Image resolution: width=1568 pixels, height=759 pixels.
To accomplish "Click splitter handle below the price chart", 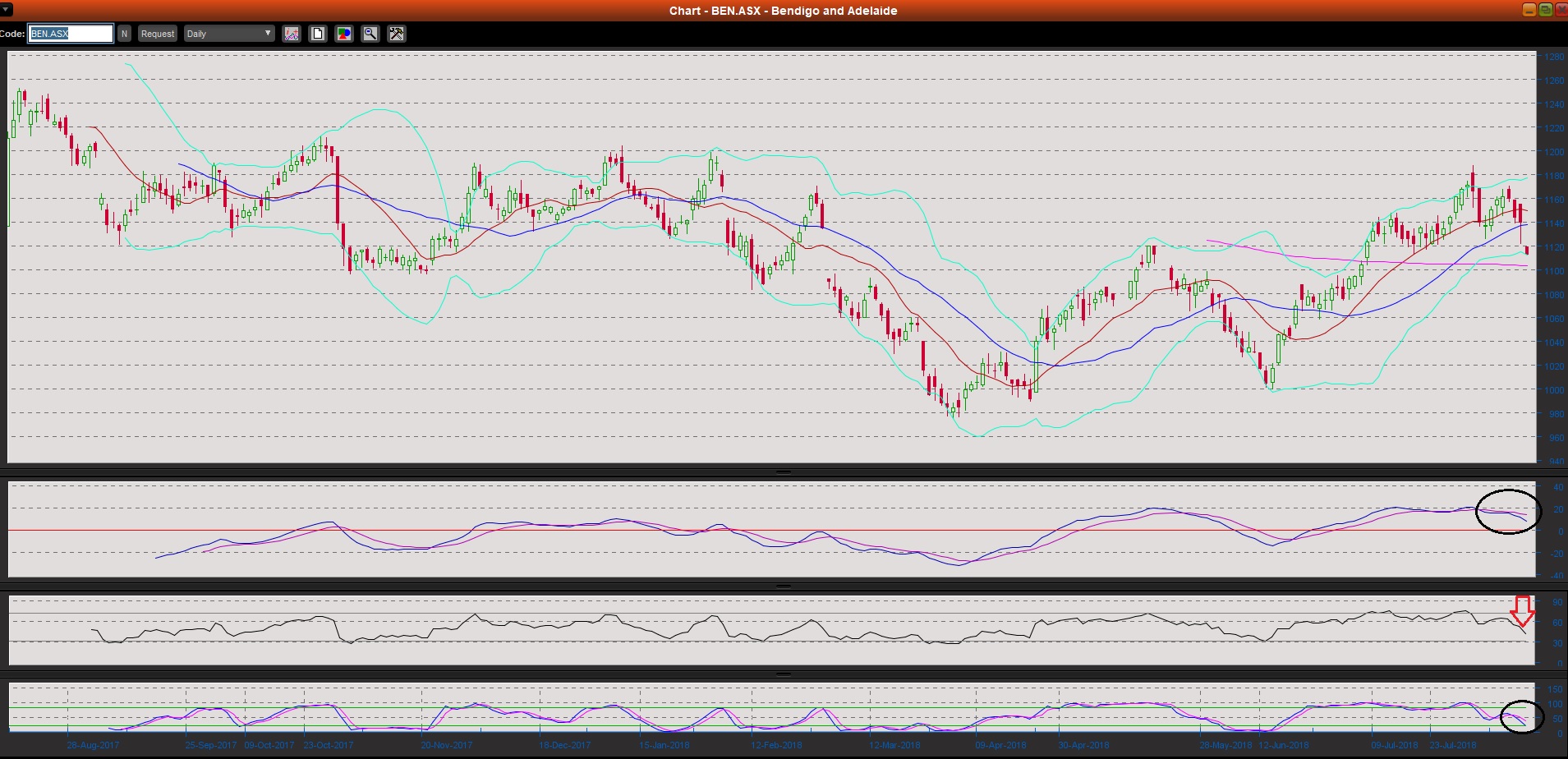I will coord(784,472).
